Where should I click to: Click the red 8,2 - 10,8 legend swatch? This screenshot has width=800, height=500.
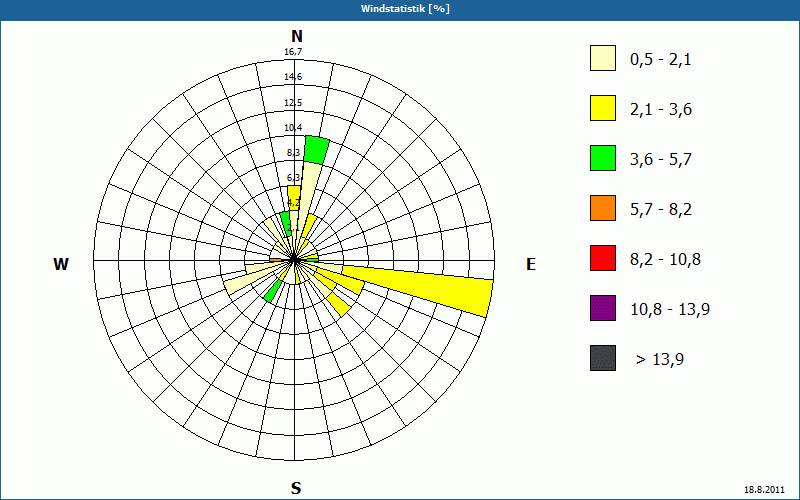[603, 258]
